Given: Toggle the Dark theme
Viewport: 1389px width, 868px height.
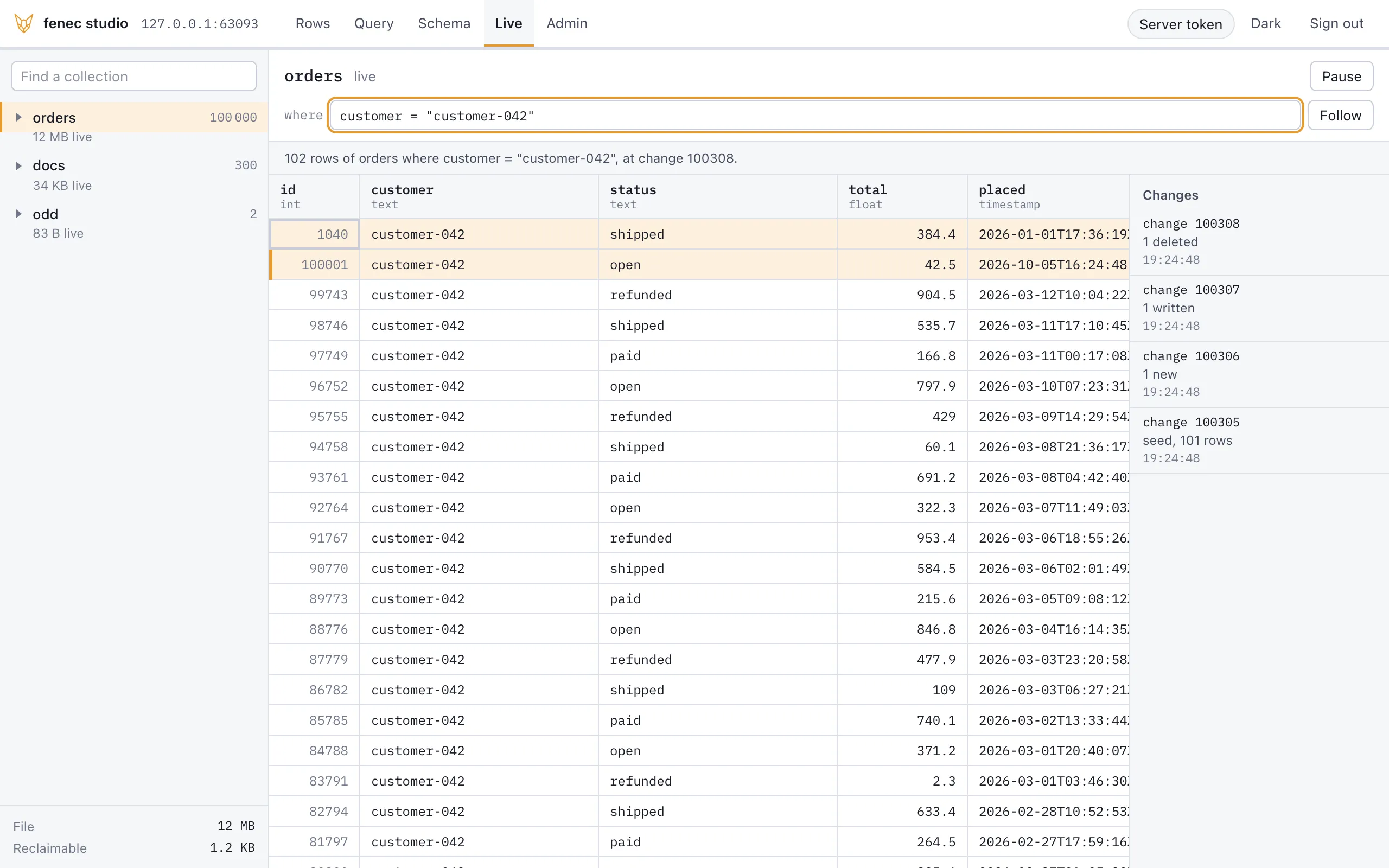Looking at the screenshot, I should pos(1266,23).
